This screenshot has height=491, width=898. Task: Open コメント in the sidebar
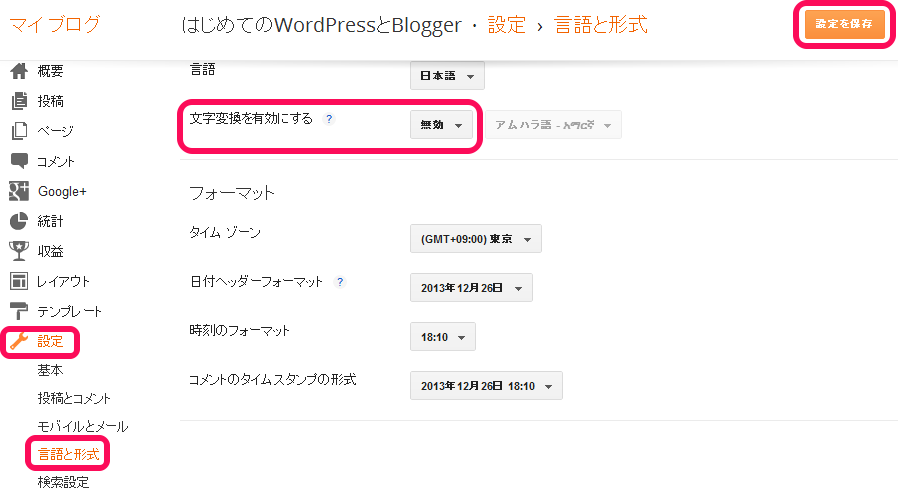coord(56,162)
